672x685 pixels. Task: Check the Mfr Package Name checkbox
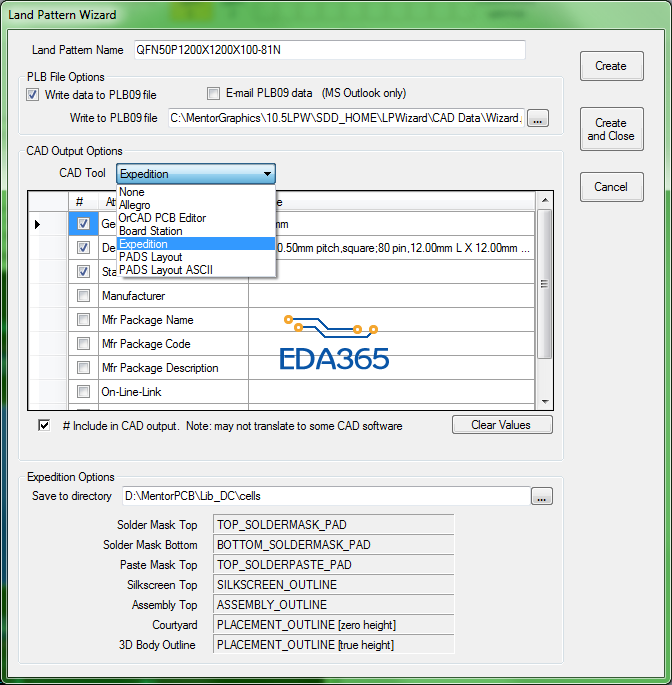[83, 320]
